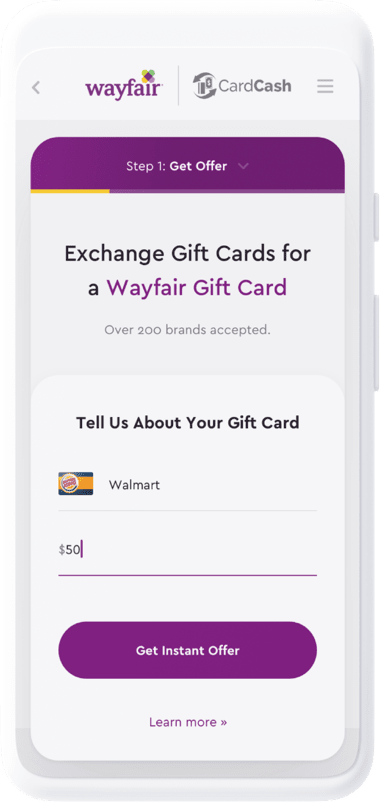
Task: Click the Exchange Gift Cards headline
Action: [187, 271]
